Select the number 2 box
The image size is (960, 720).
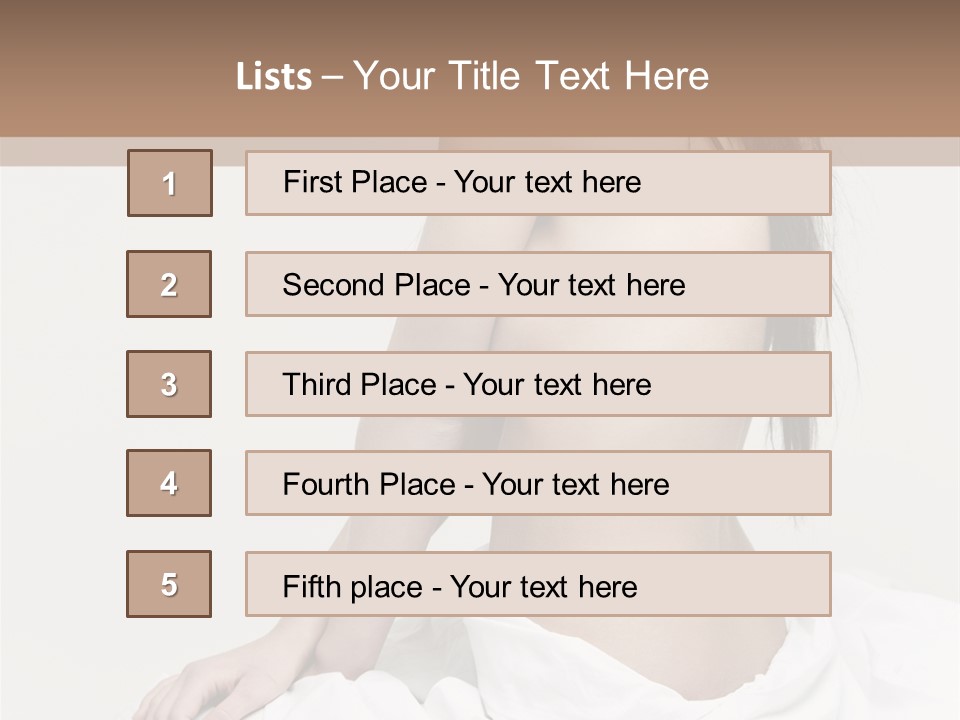tap(169, 284)
